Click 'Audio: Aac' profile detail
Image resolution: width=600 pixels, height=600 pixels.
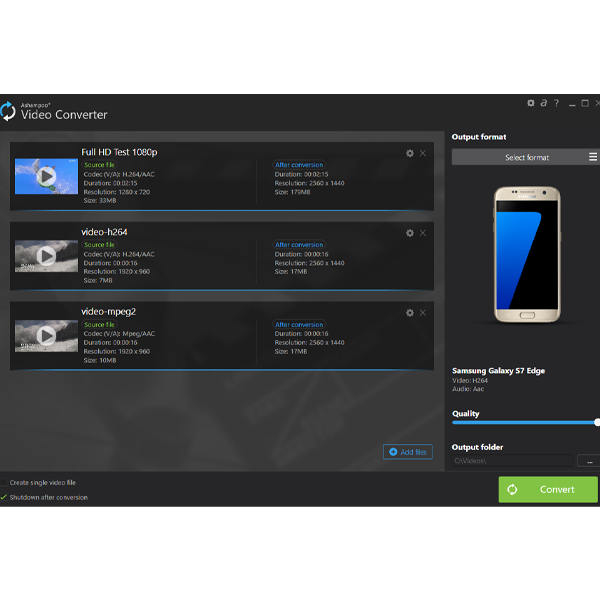pos(468,389)
